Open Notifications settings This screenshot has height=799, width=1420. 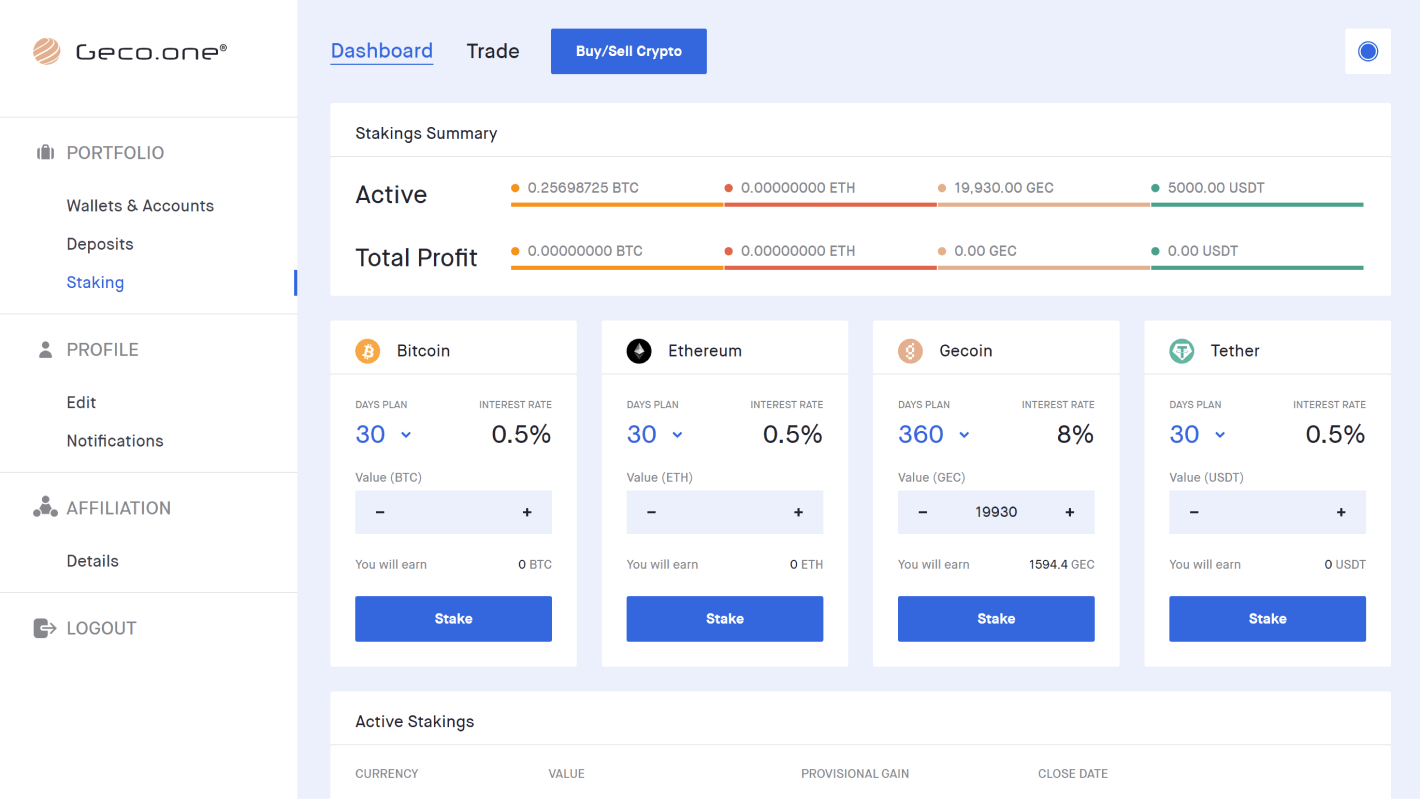click(x=115, y=441)
